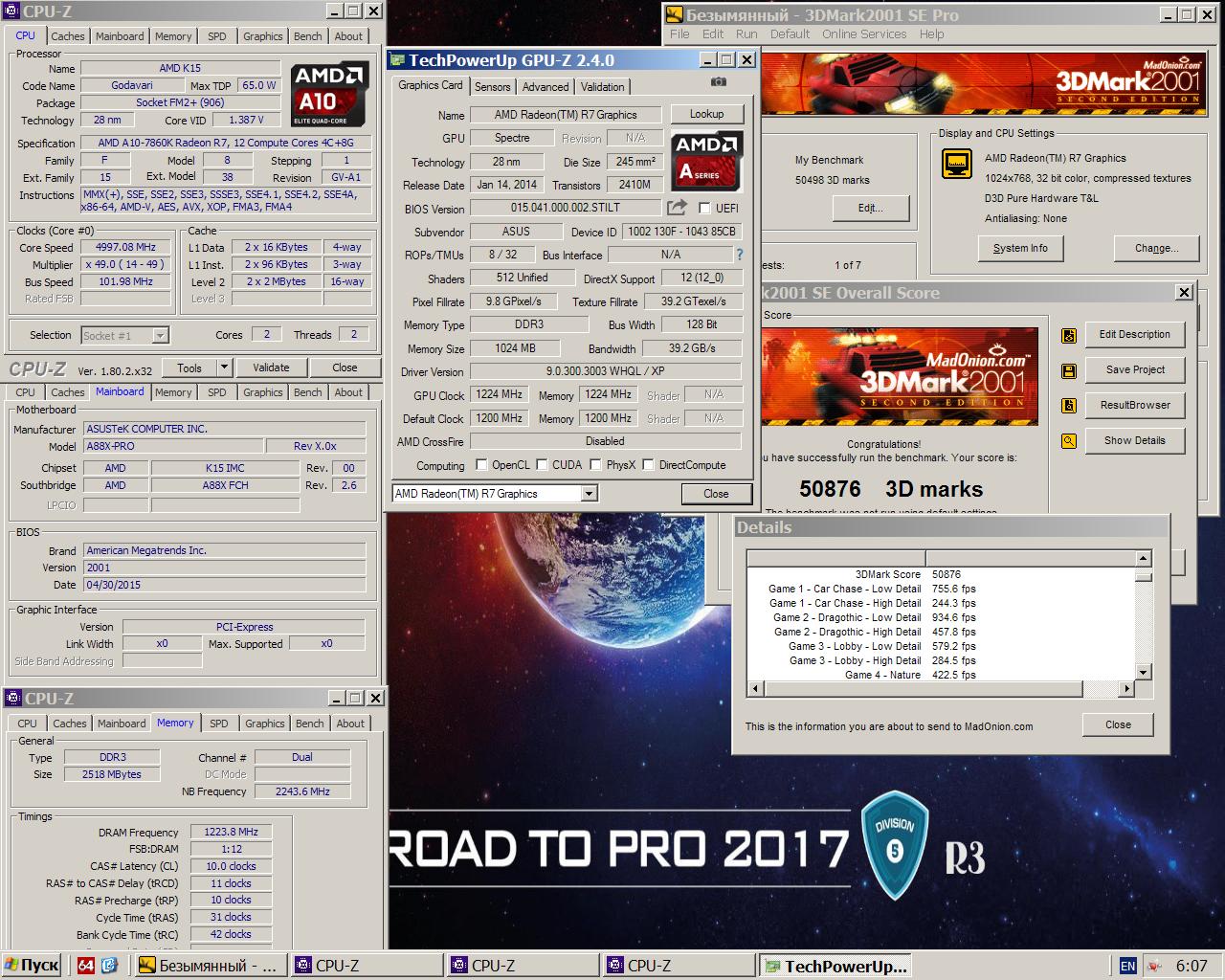
Task: Switch to the Advanced tab in GPU-Z
Action: [x=546, y=87]
